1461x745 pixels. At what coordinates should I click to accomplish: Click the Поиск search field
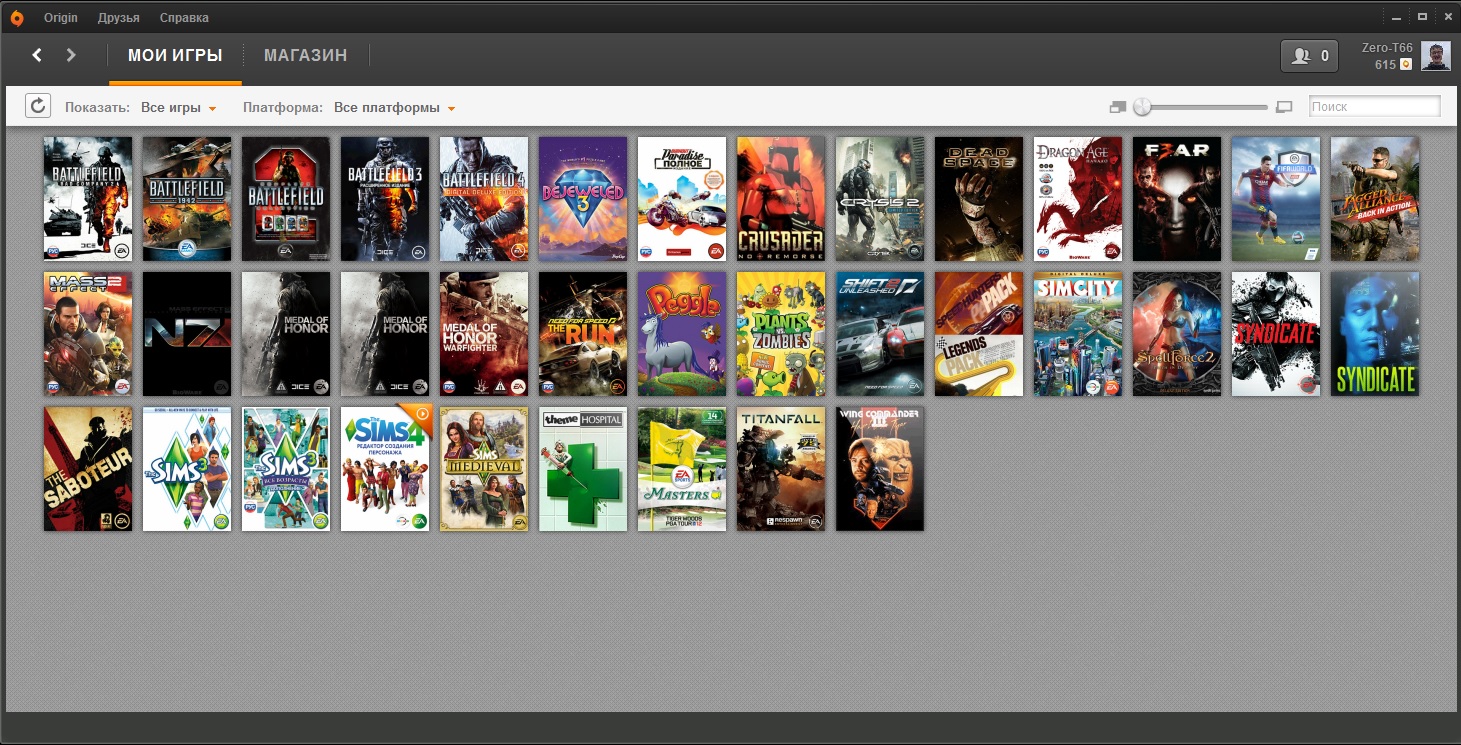click(1374, 106)
